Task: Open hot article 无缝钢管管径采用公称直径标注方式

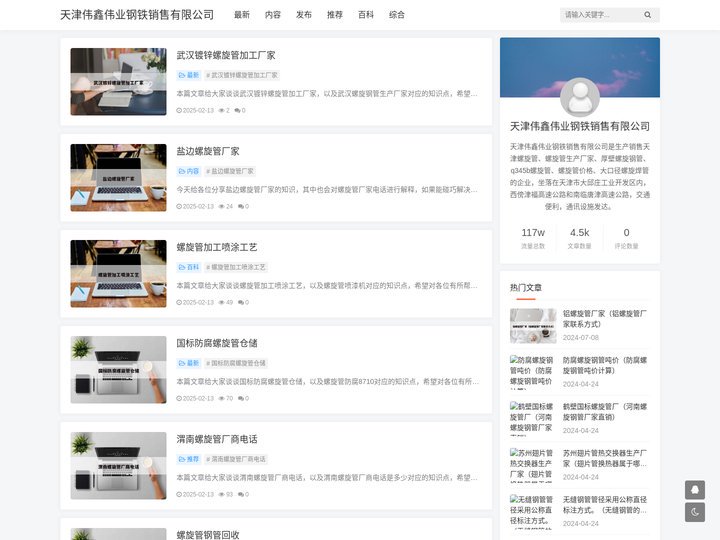Action: tap(605, 505)
